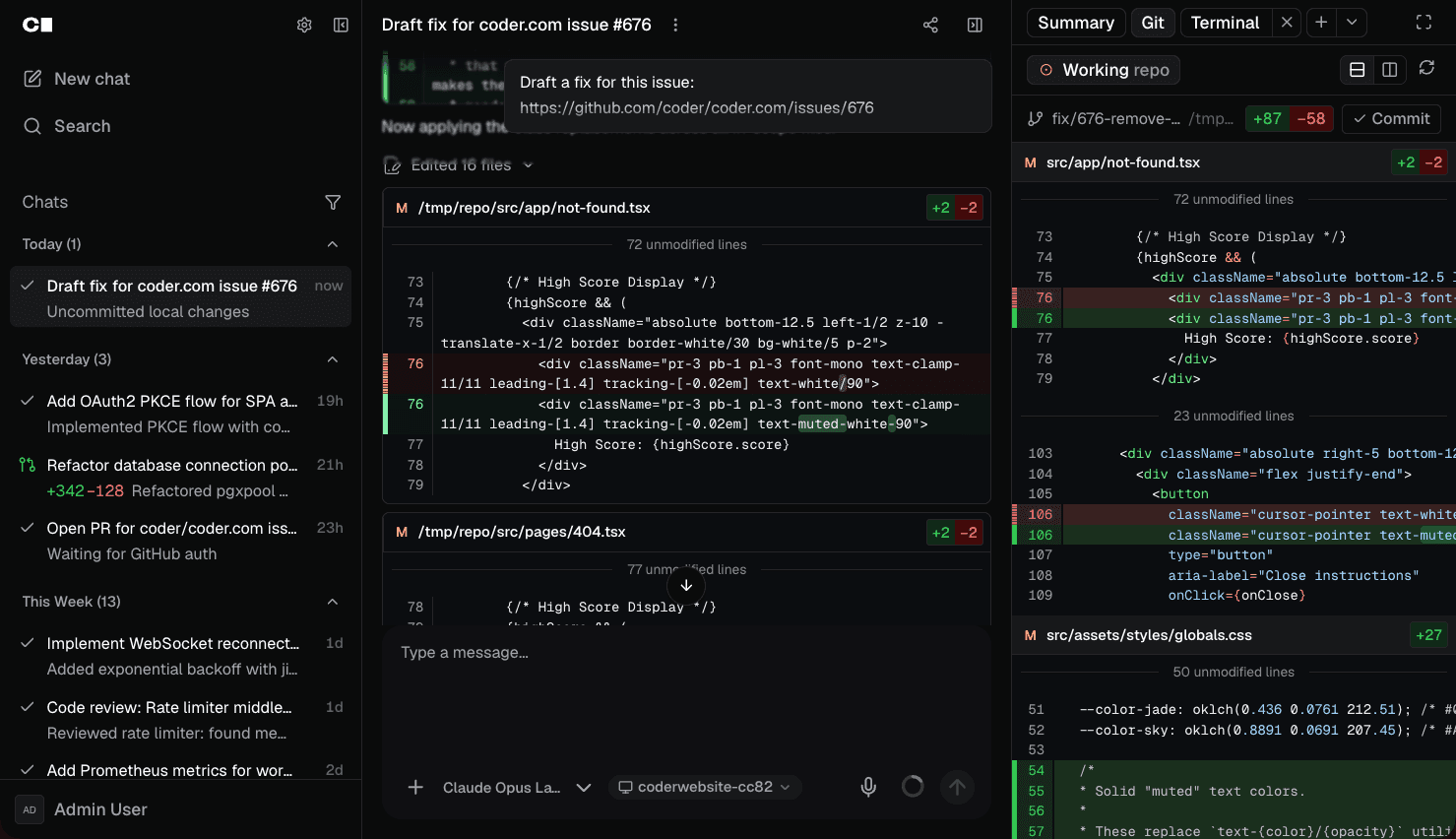
Task: Expand right panel to fullscreen
Action: [1424, 23]
